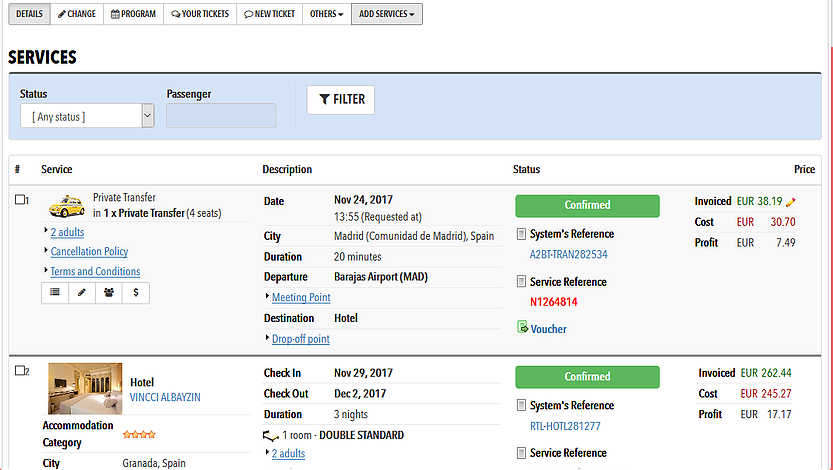This screenshot has width=833, height=470.
Task: Click the Confirmed status of Private Transfer
Action: [588, 206]
